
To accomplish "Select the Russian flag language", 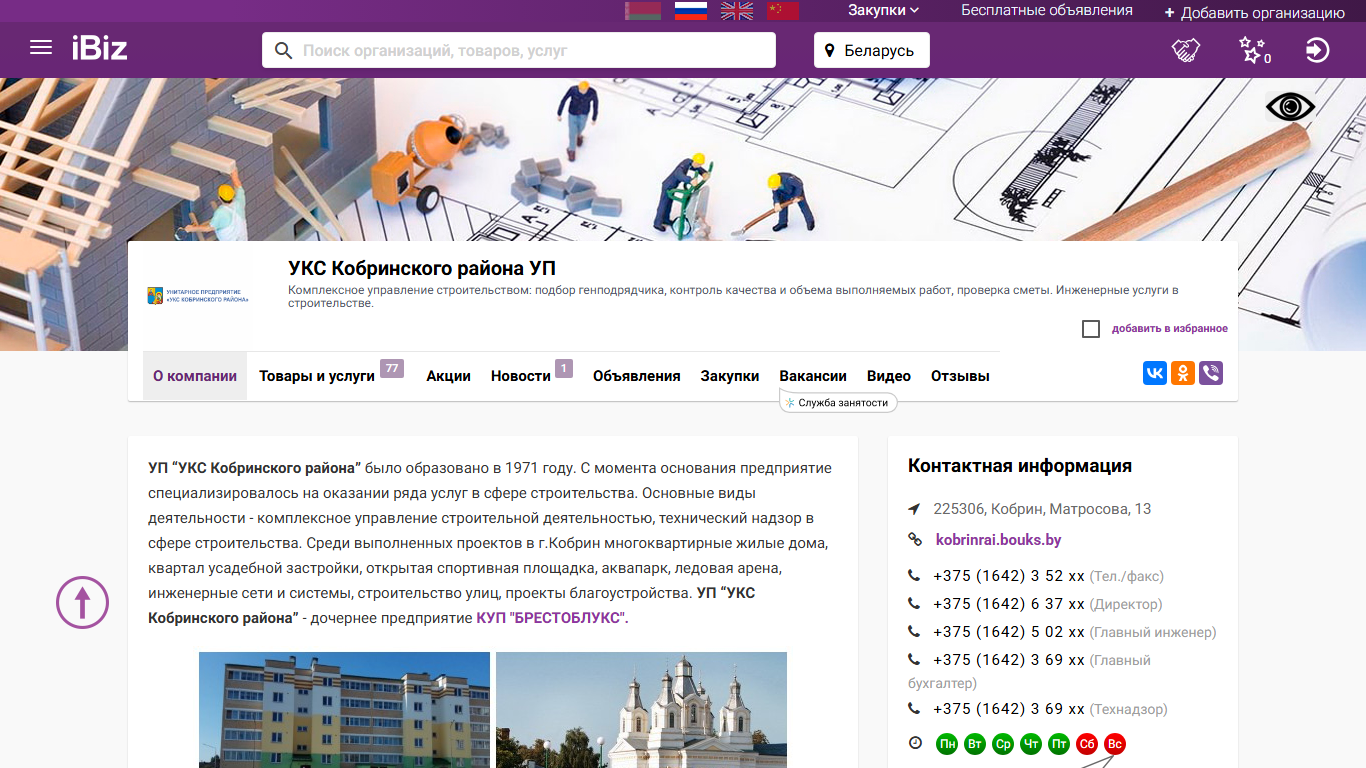I will pos(691,11).
